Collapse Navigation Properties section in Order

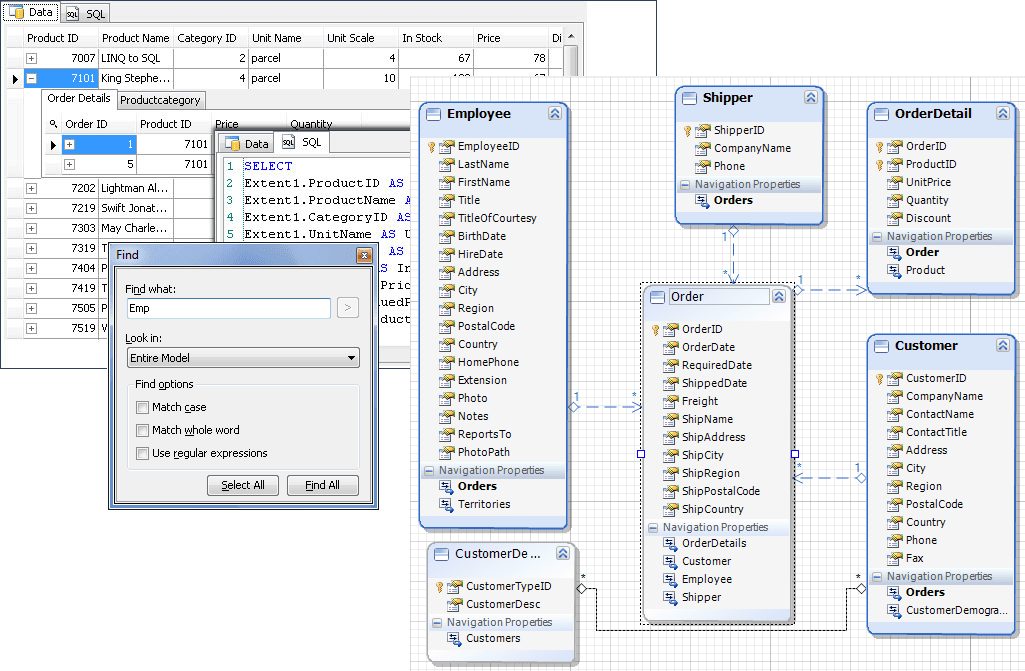653,527
